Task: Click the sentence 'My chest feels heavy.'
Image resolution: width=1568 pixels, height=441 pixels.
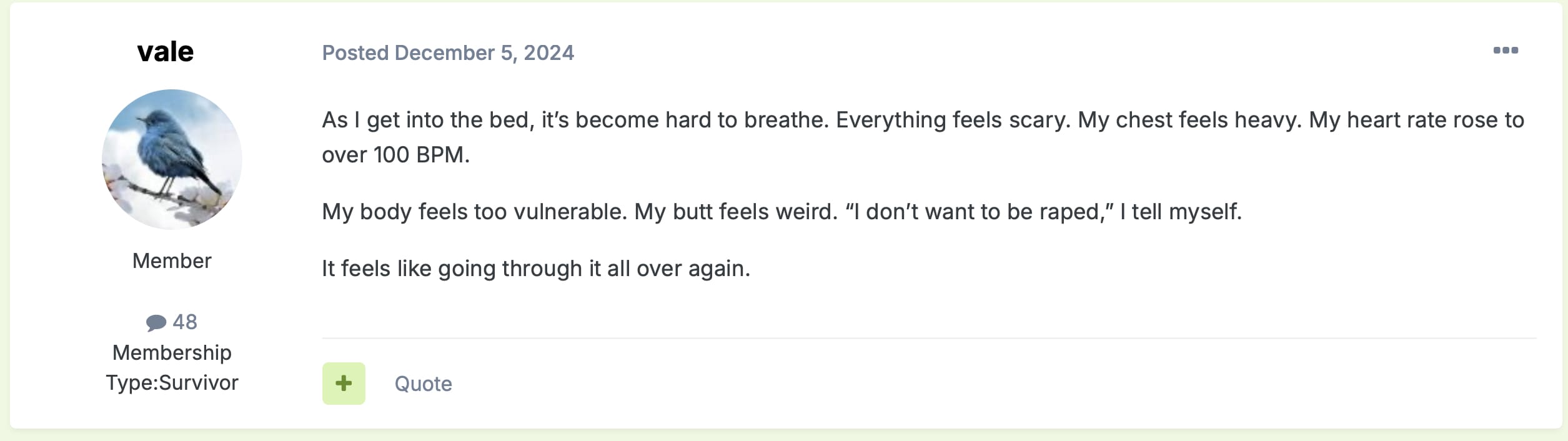Action: click(x=1190, y=120)
